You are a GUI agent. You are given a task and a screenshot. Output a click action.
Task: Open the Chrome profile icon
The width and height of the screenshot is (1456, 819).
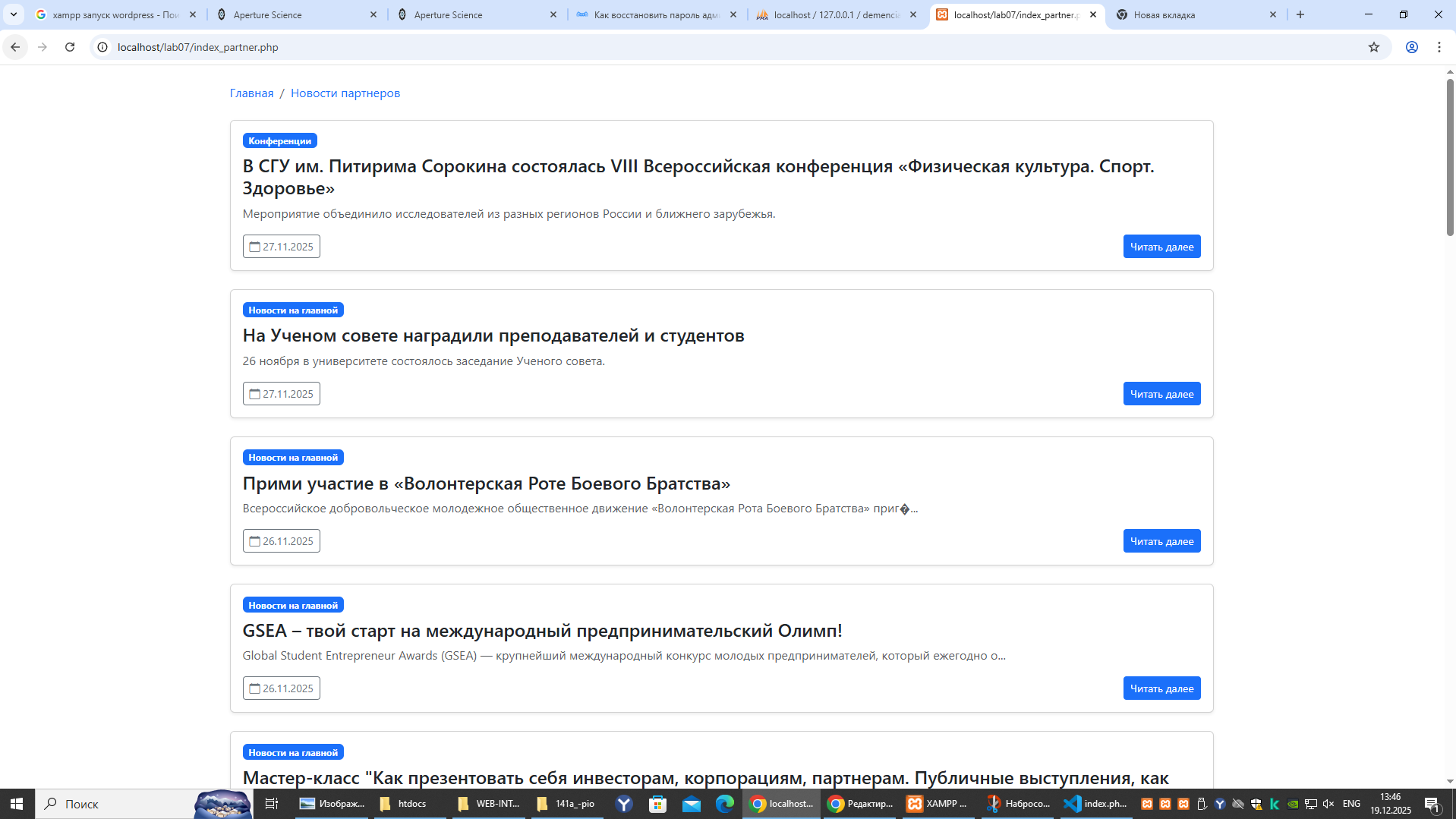pyautogui.click(x=1411, y=47)
